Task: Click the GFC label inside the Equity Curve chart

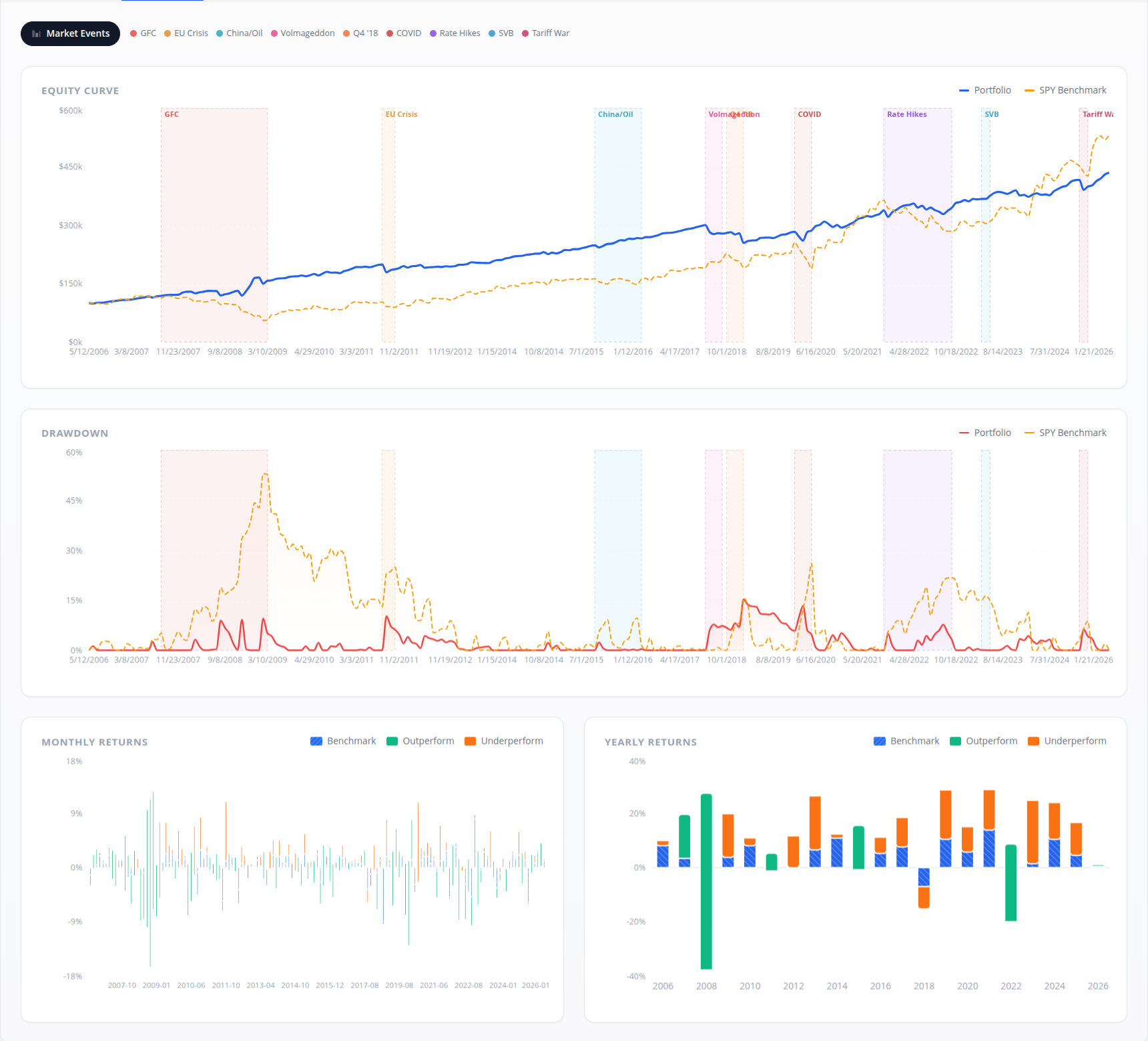Action: click(x=172, y=114)
